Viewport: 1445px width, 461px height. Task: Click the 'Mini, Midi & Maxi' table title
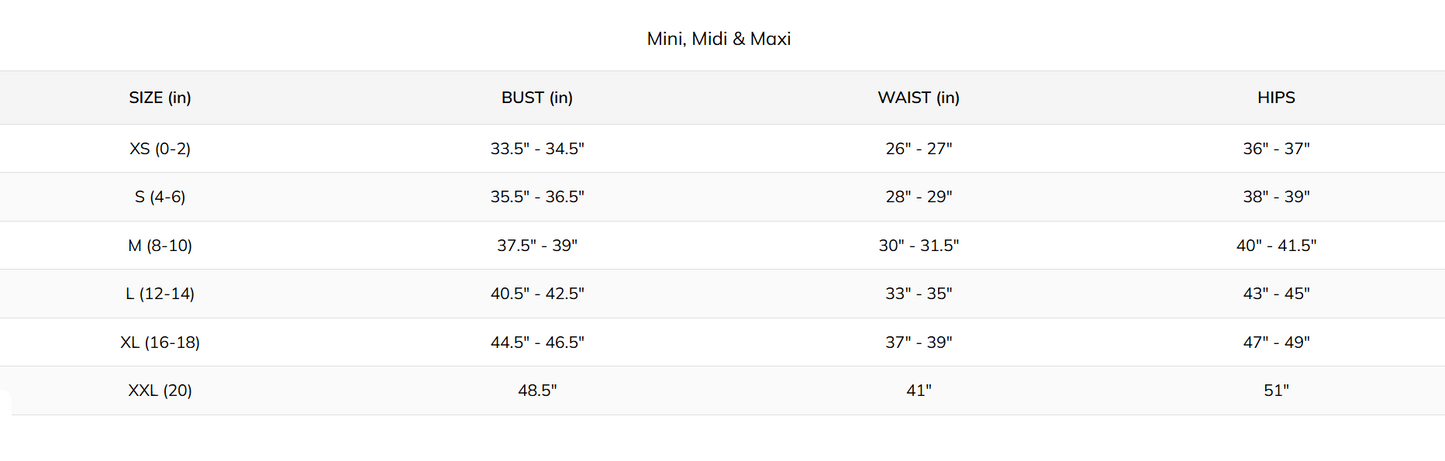718,41
